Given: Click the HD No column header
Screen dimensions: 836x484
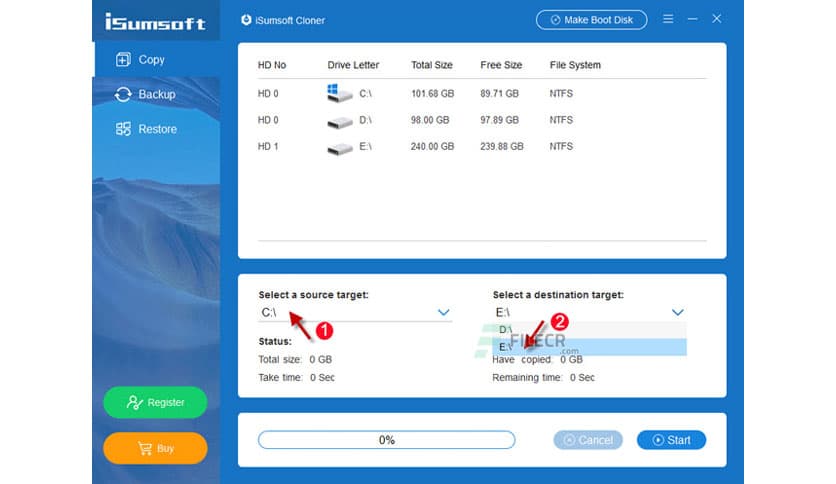Looking at the screenshot, I should pos(272,65).
